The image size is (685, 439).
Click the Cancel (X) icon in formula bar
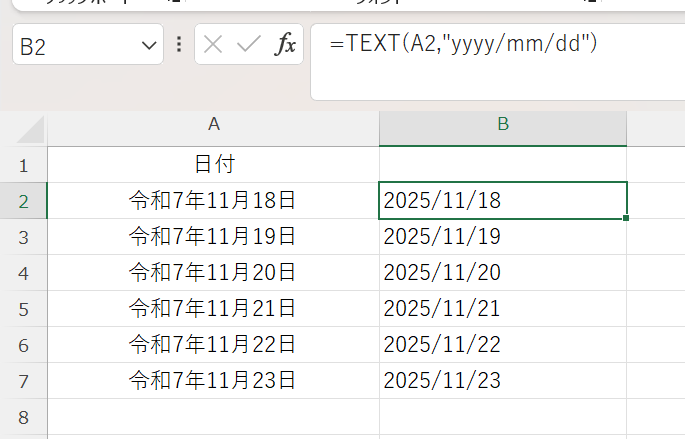213,45
